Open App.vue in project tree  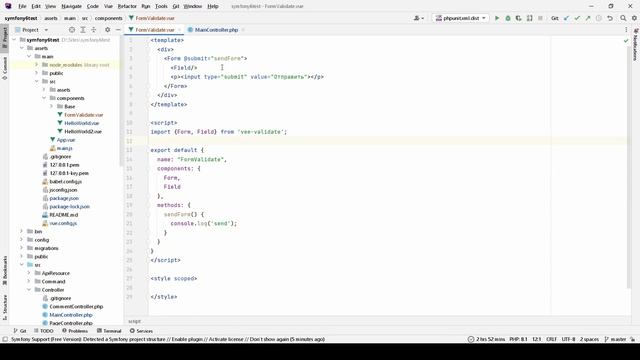[x=66, y=140]
